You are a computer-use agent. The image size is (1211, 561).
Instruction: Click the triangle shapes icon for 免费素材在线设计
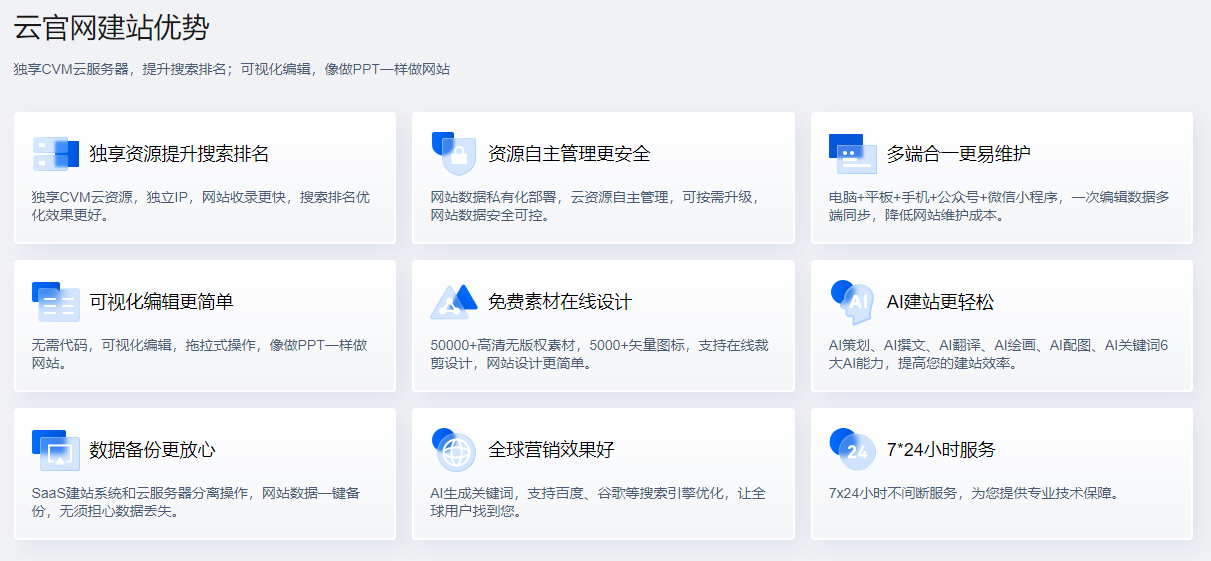[455, 302]
